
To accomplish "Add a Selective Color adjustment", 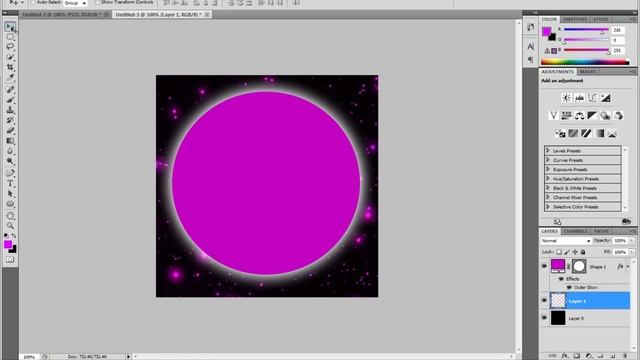I will (612, 133).
